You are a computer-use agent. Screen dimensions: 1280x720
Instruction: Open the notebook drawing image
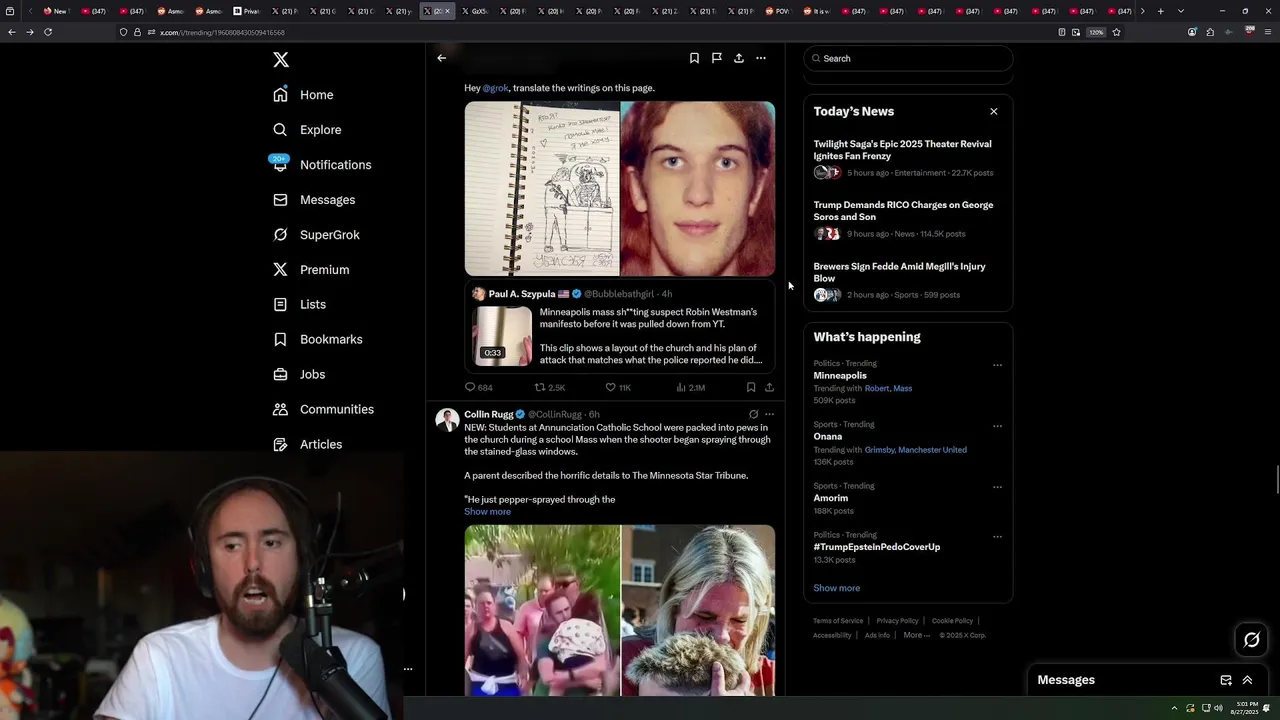point(542,188)
